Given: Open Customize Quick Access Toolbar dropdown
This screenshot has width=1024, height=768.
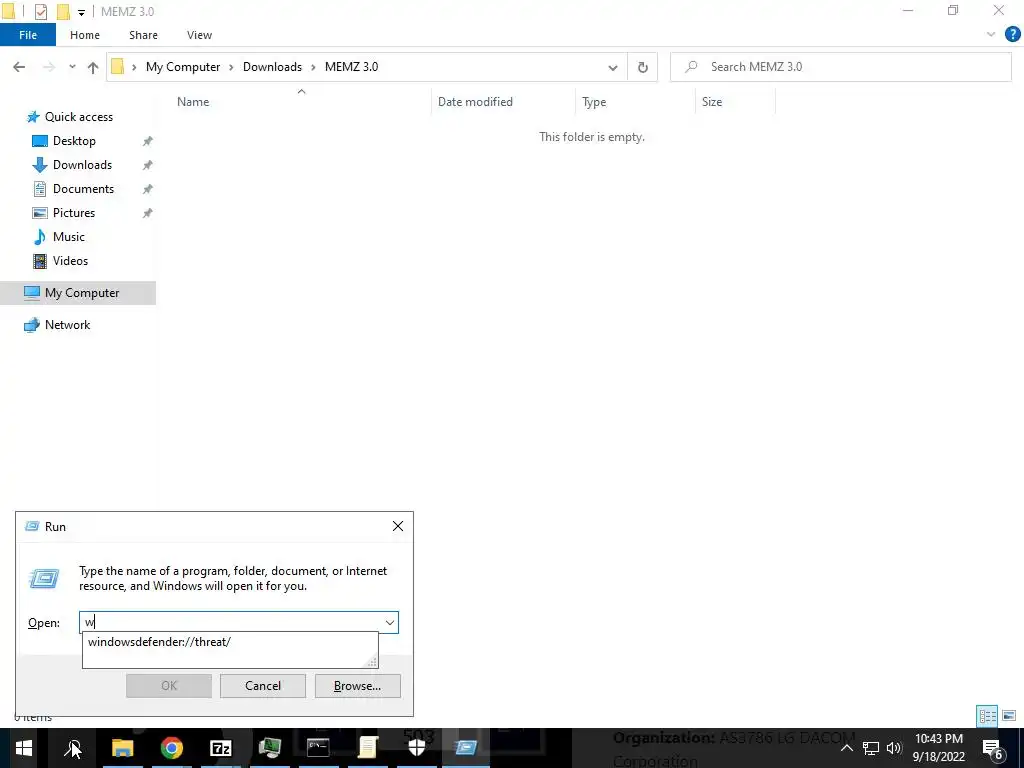Looking at the screenshot, I should [81, 12].
